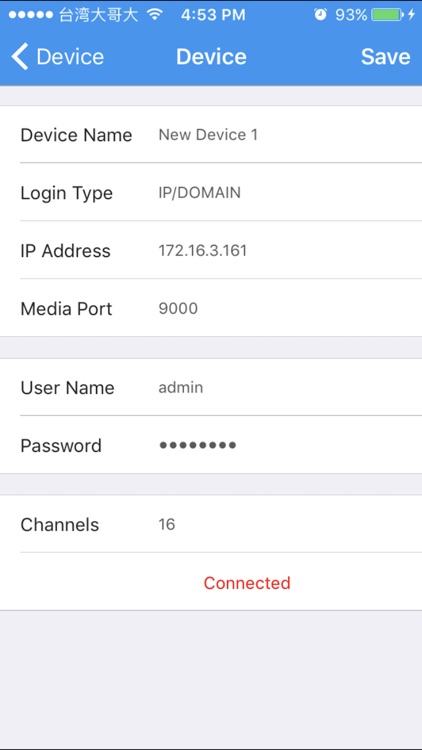The height and width of the screenshot is (750, 422).
Task: Open the Login Type selector
Action: 211,192
